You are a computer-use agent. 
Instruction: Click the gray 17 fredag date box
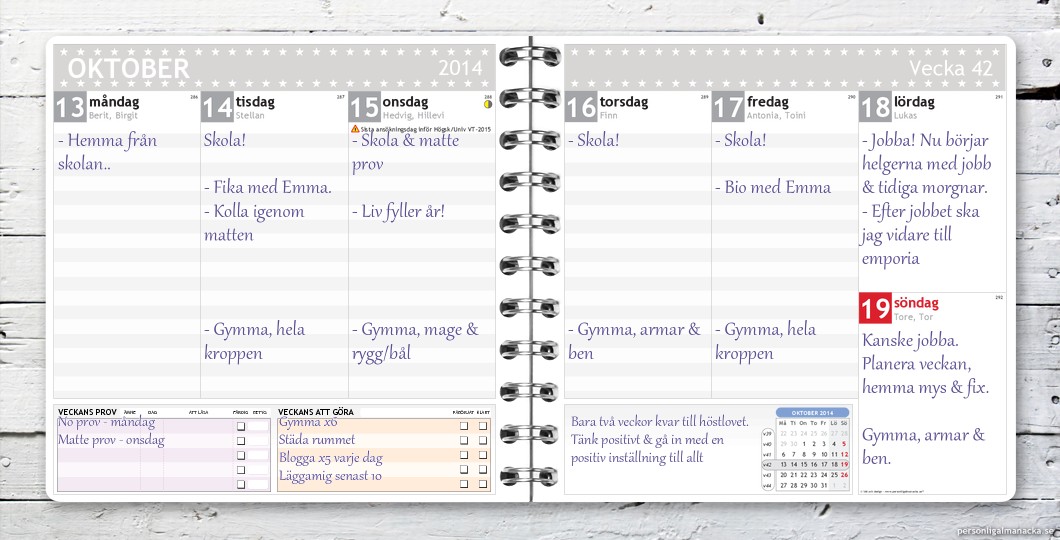[x=728, y=108]
